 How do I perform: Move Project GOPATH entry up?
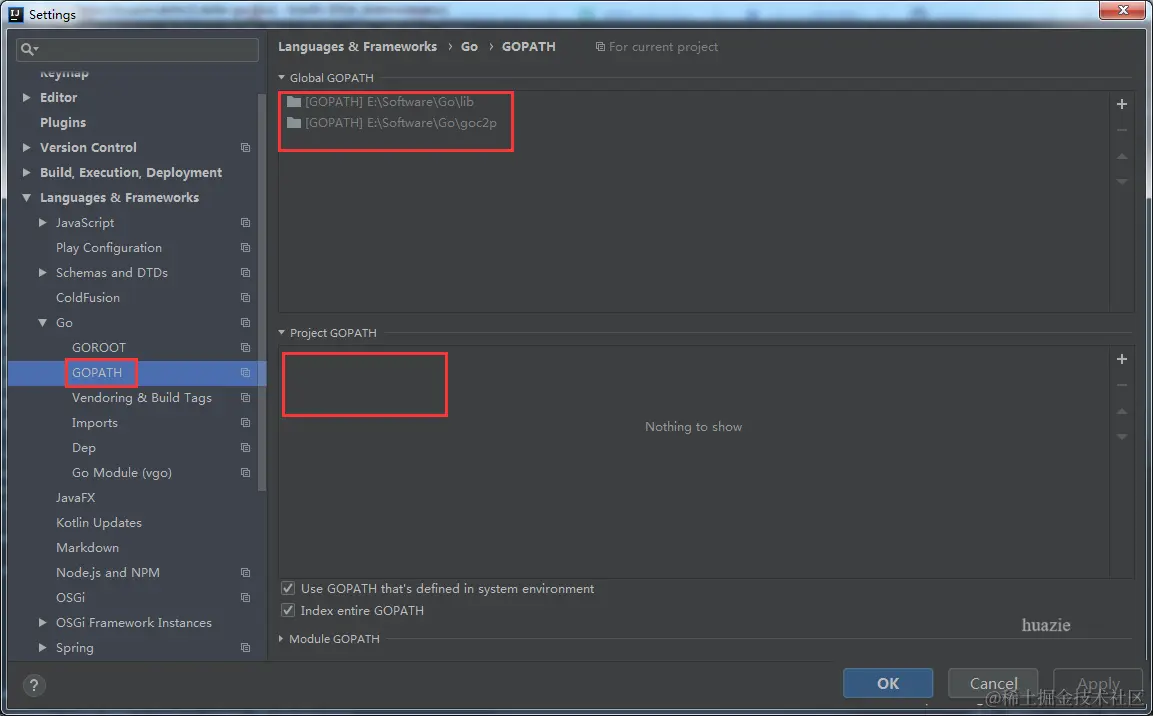(1121, 411)
